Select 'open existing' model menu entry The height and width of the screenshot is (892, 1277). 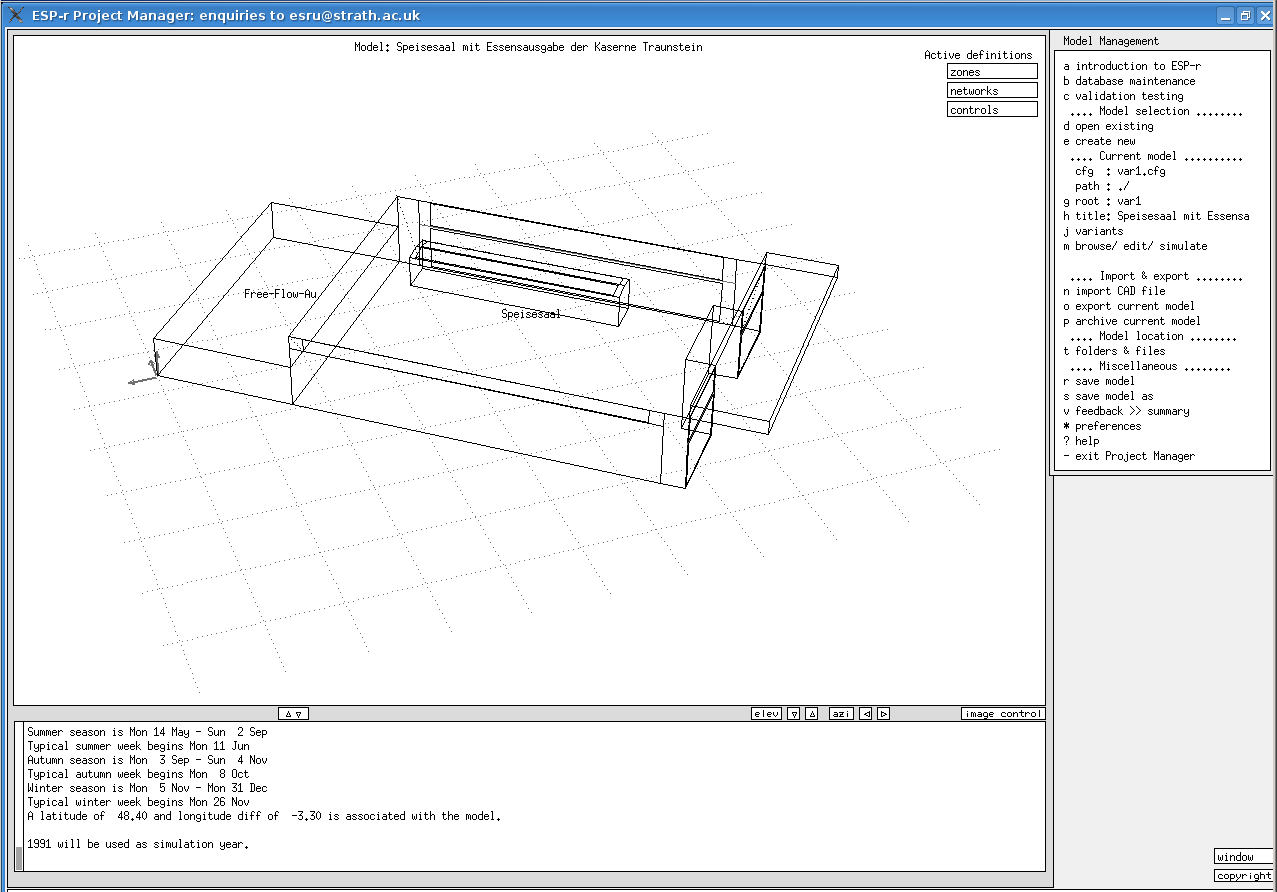tap(1108, 126)
